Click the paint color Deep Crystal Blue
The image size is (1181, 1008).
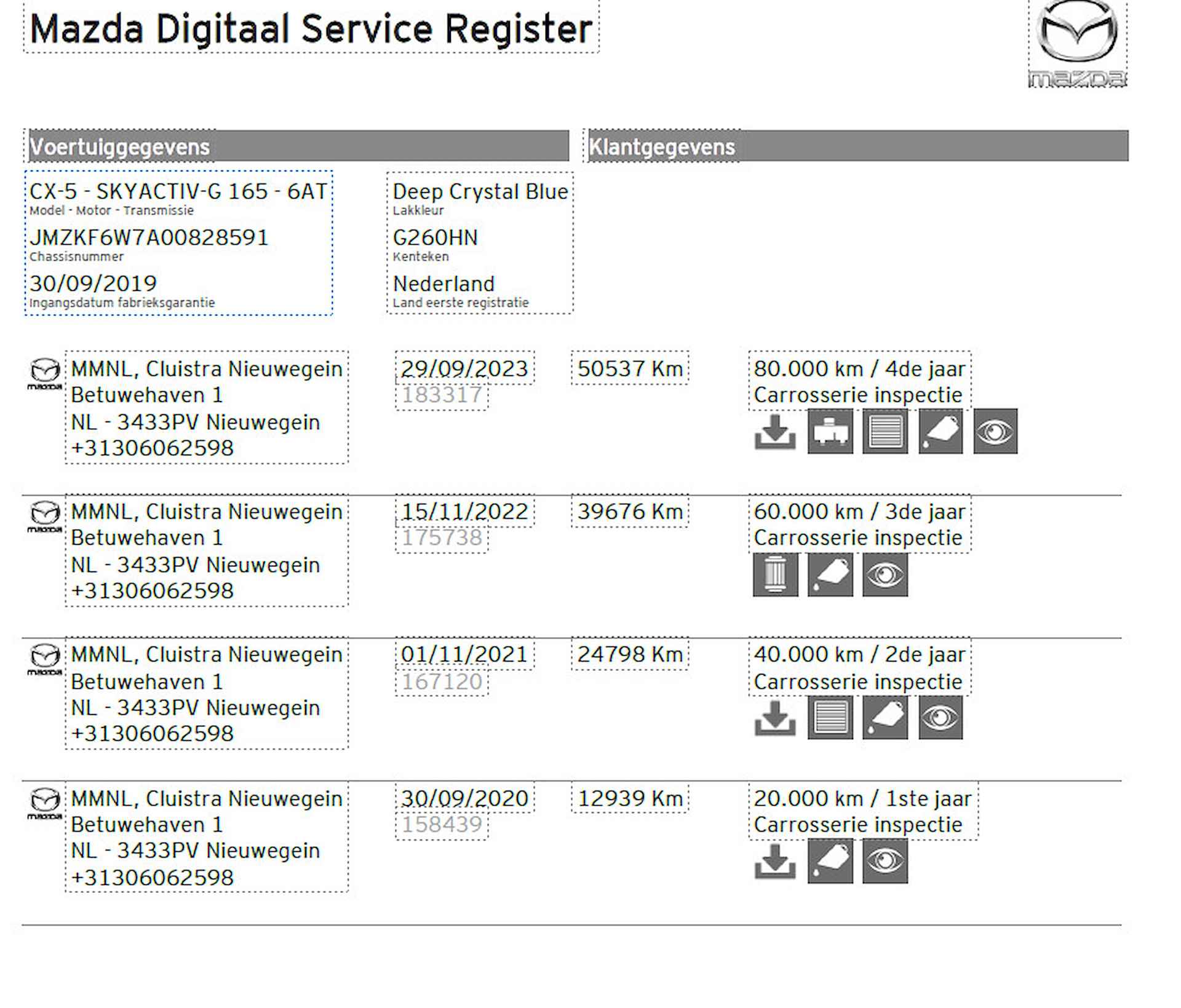480,191
